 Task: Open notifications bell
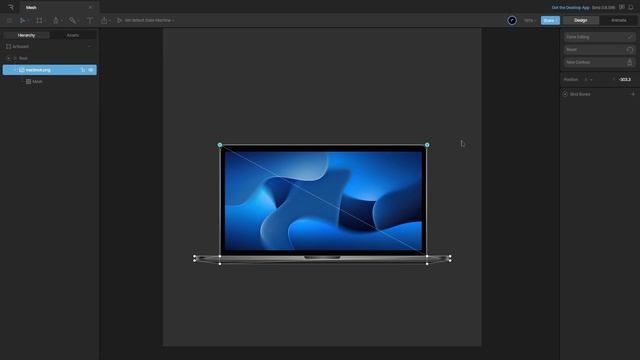631,7
